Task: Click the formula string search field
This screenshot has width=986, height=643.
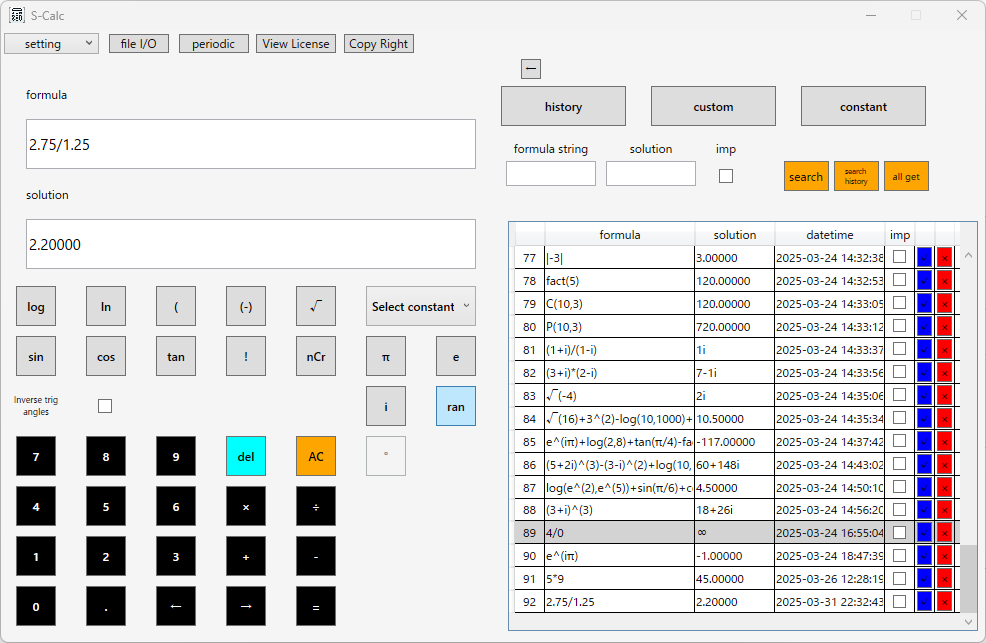Action: tap(550, 173)
